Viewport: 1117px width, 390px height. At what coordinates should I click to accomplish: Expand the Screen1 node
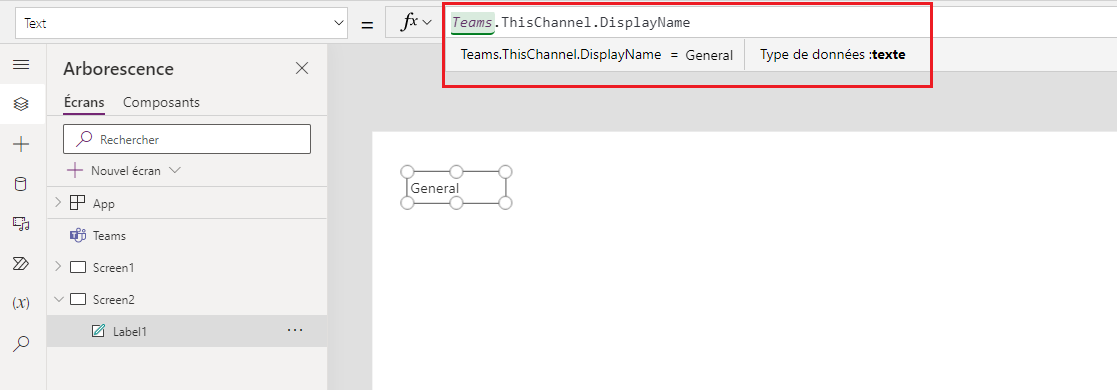(58, 267)
